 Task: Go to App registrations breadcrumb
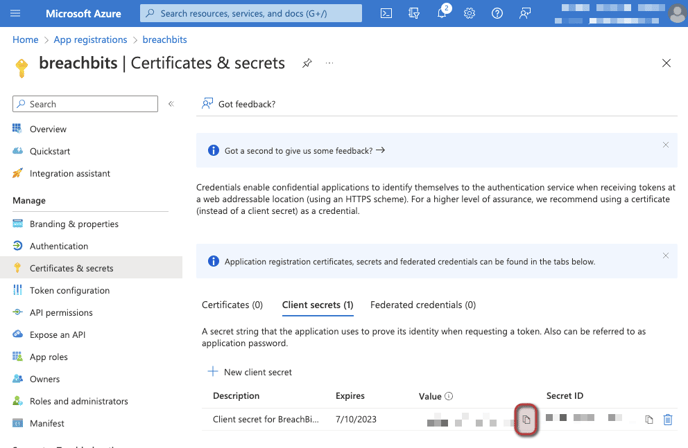click(x=90, y=39)
